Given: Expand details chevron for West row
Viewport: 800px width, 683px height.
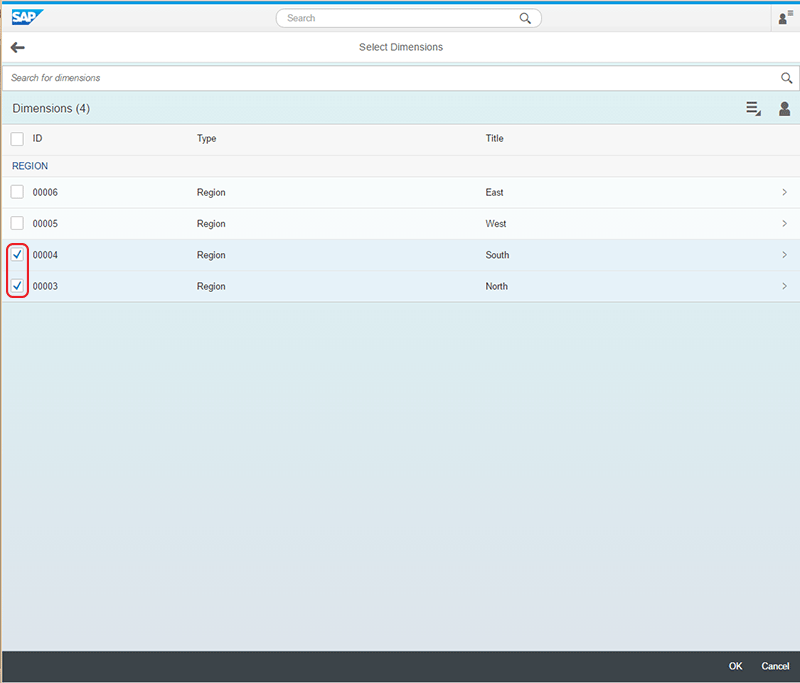Looking at the screenshot, I should pyautogui.click(x=784, y=223).
